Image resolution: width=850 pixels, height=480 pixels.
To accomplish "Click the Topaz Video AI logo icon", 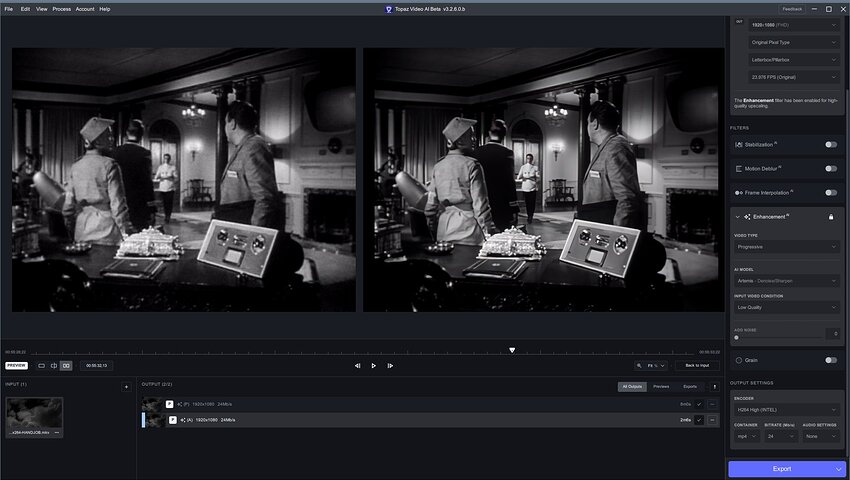I will click(388, 9).
